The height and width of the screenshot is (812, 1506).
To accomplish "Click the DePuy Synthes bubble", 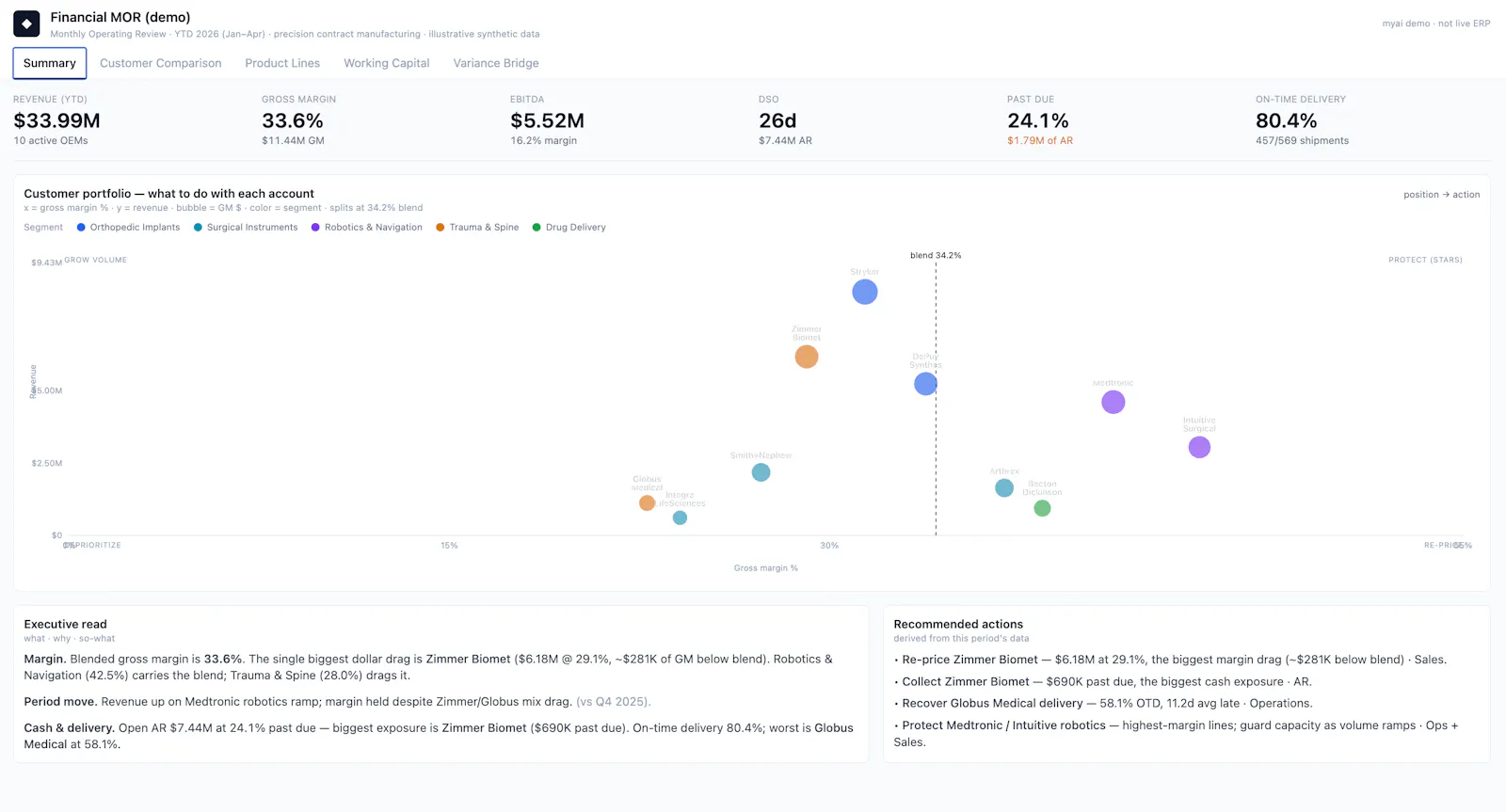I will pos(925,384).
